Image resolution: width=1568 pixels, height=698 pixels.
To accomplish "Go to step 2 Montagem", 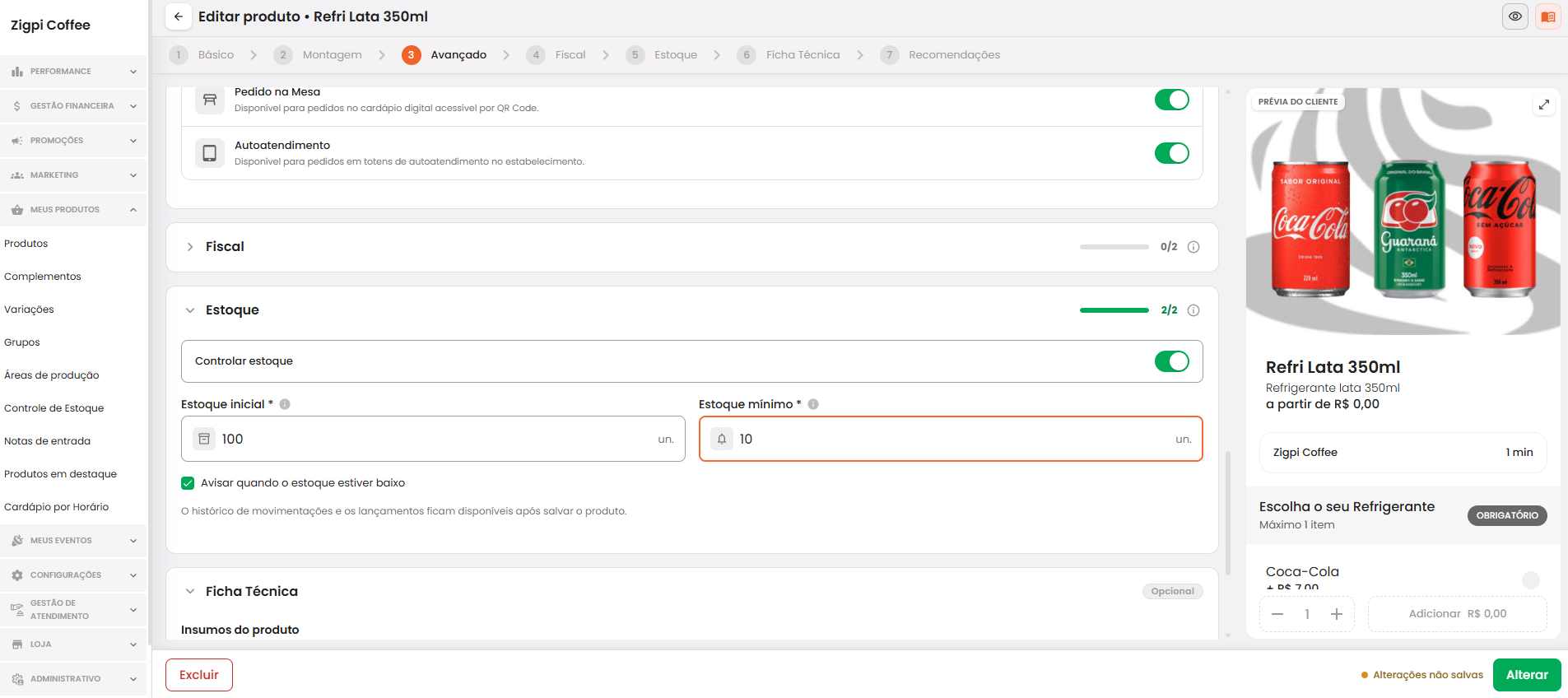I will pyautogui.click(x=318, y=55).
